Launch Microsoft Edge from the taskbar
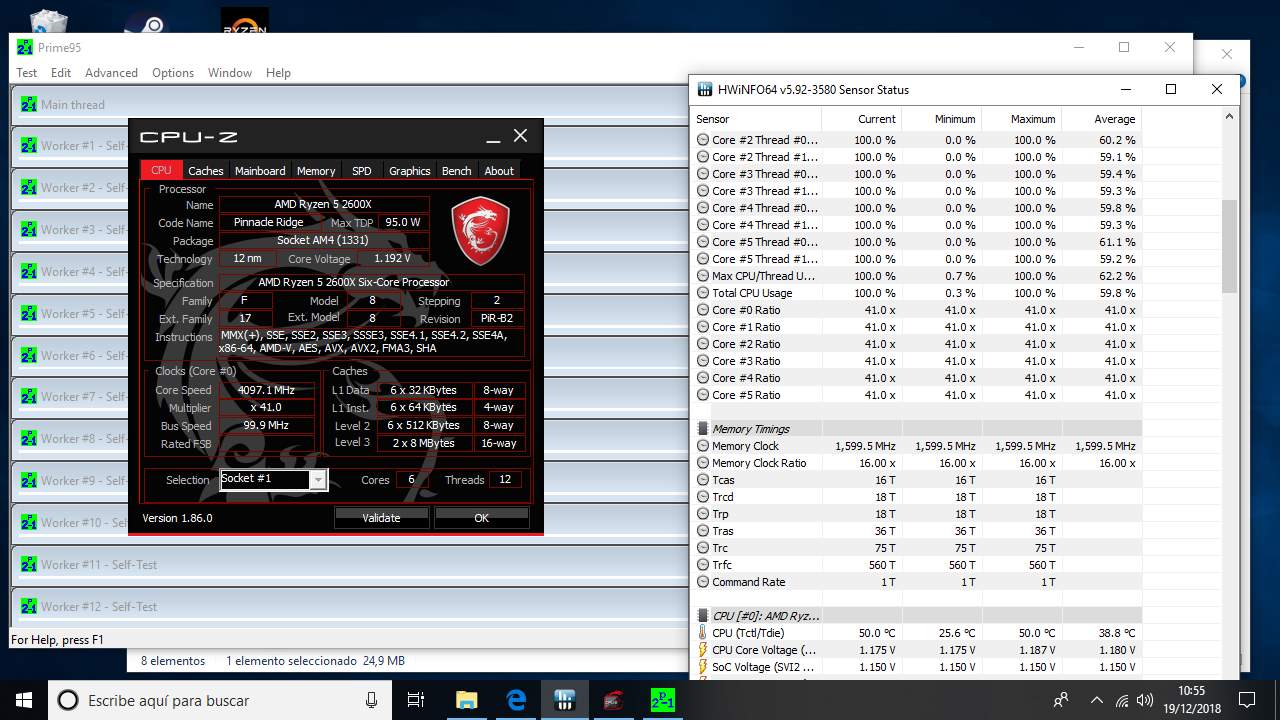Viewport: 1280px width, 720px height. click(x=516, y=700)
